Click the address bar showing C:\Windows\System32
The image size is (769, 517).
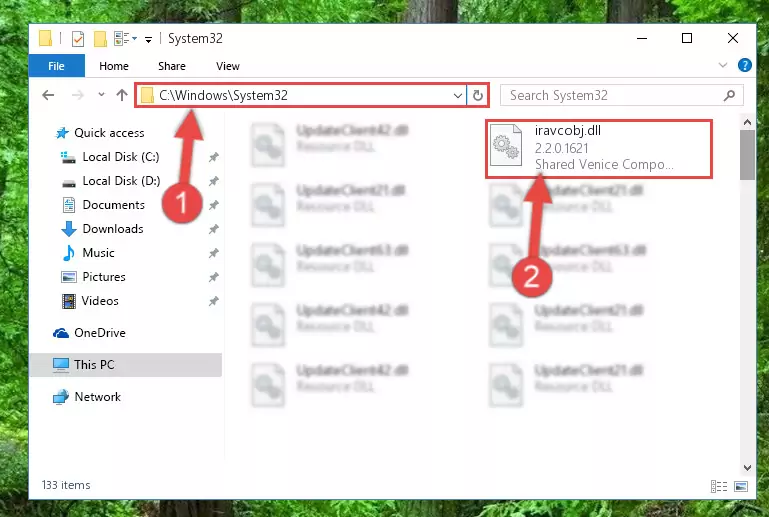[300, 95]
